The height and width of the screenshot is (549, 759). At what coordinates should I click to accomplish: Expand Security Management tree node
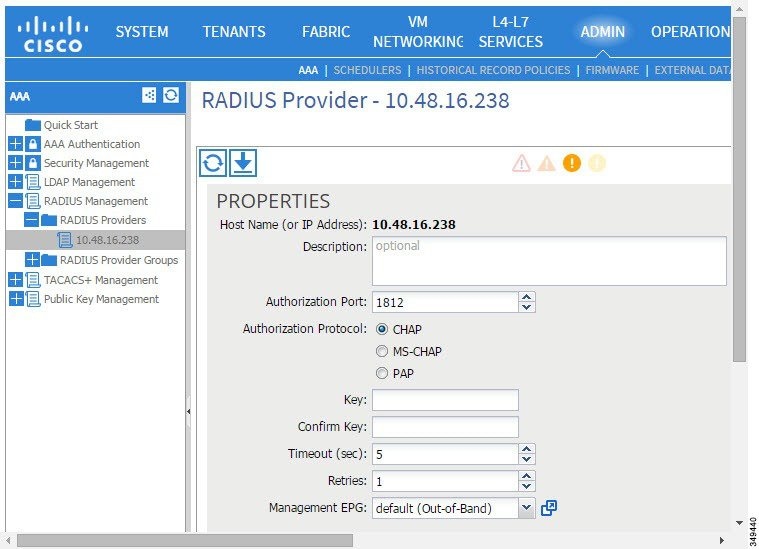[x=15, y=163]
